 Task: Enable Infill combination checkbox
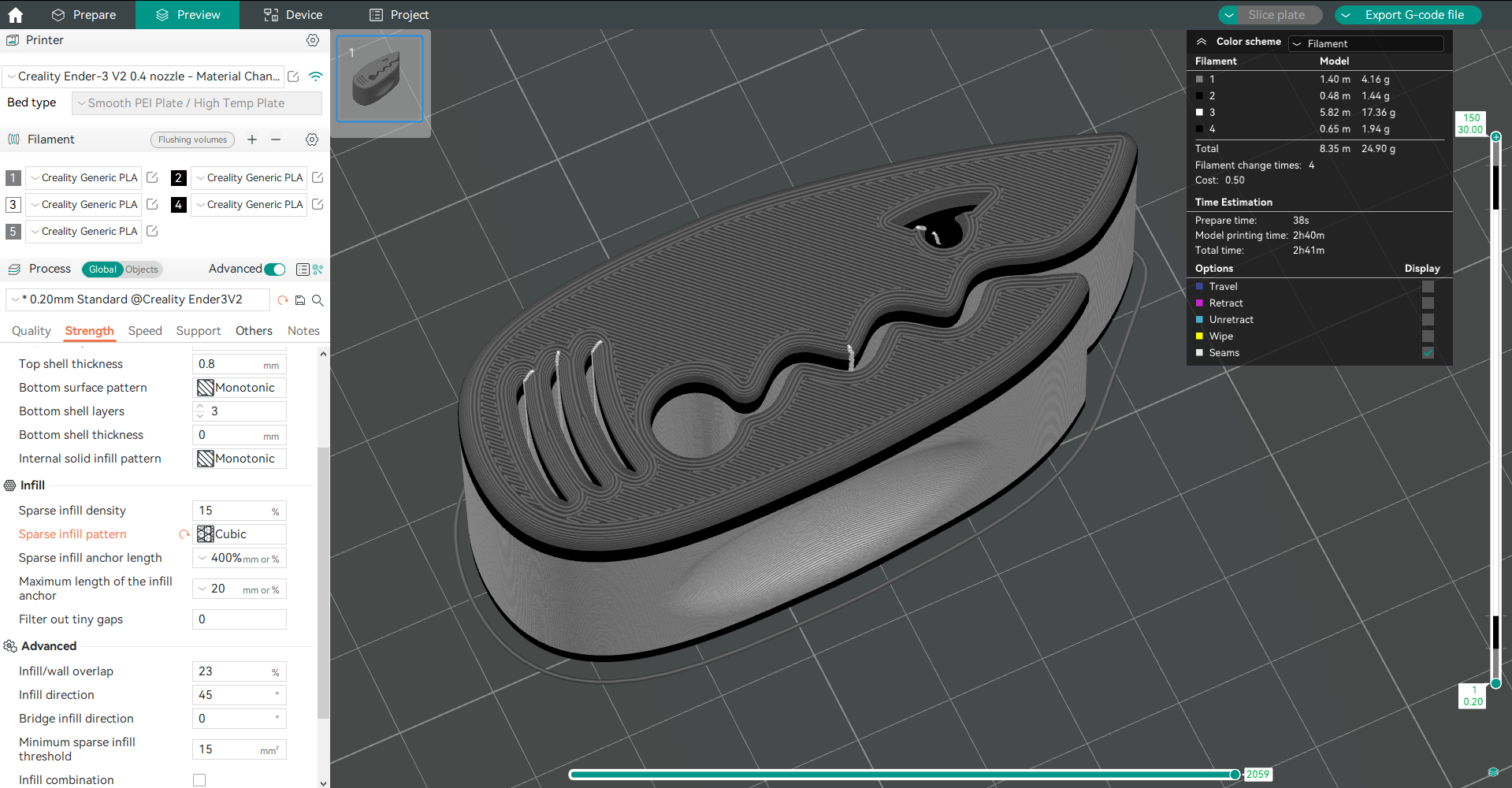pyautogui.click(x=199, y=780)
